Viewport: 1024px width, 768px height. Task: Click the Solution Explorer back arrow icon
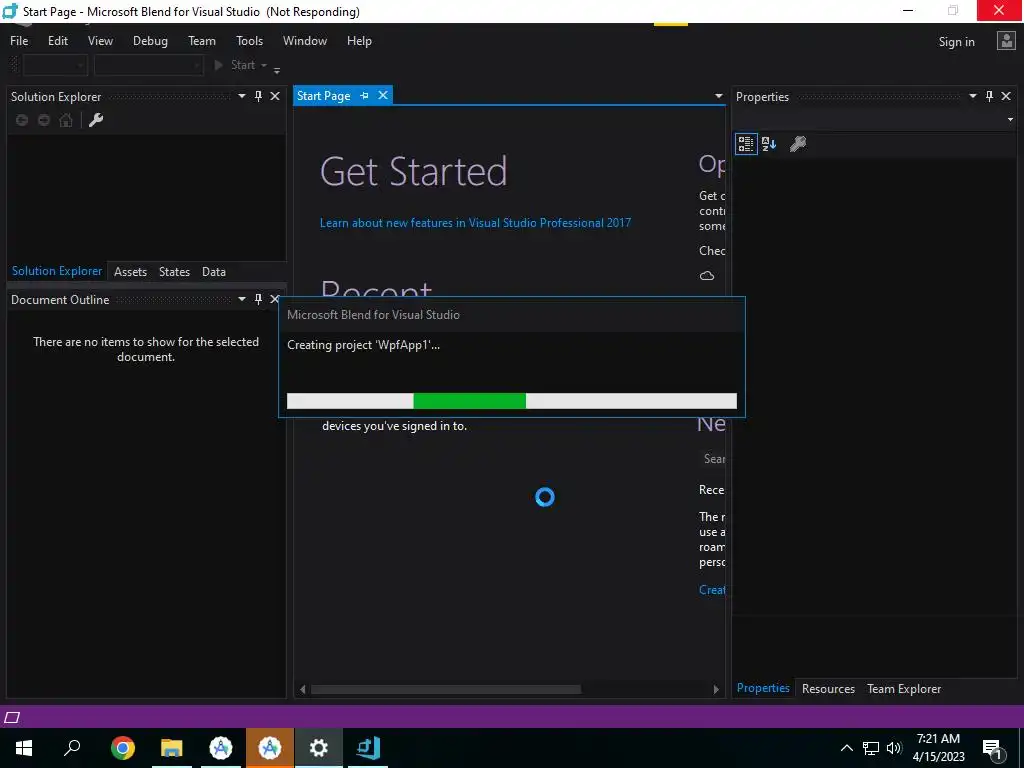pos(22,120)
